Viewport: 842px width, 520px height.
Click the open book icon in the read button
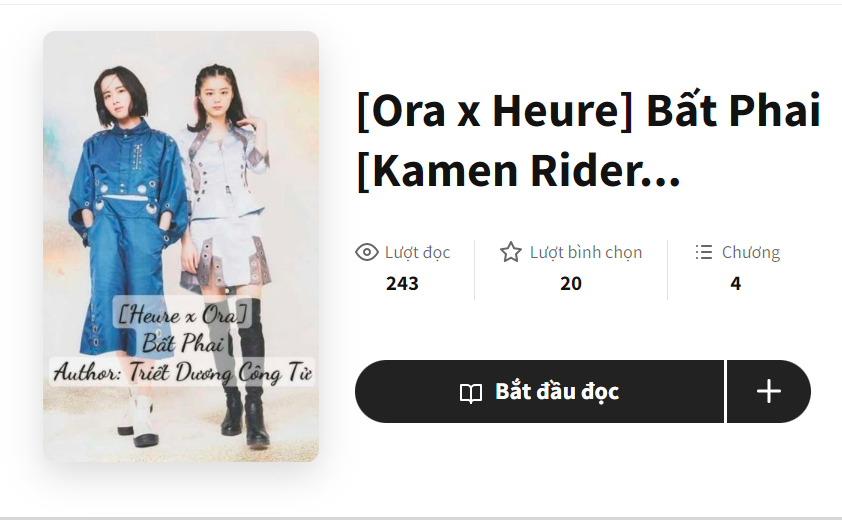pos(471,393)
